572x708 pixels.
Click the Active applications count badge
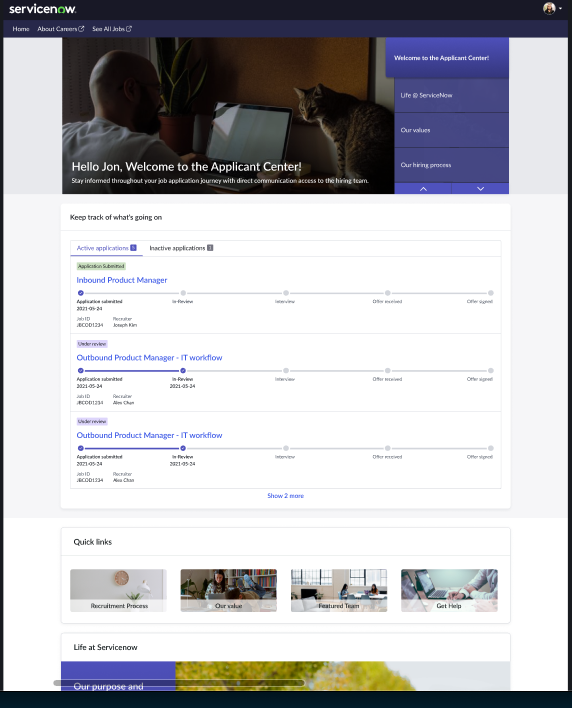coord(133,247)
